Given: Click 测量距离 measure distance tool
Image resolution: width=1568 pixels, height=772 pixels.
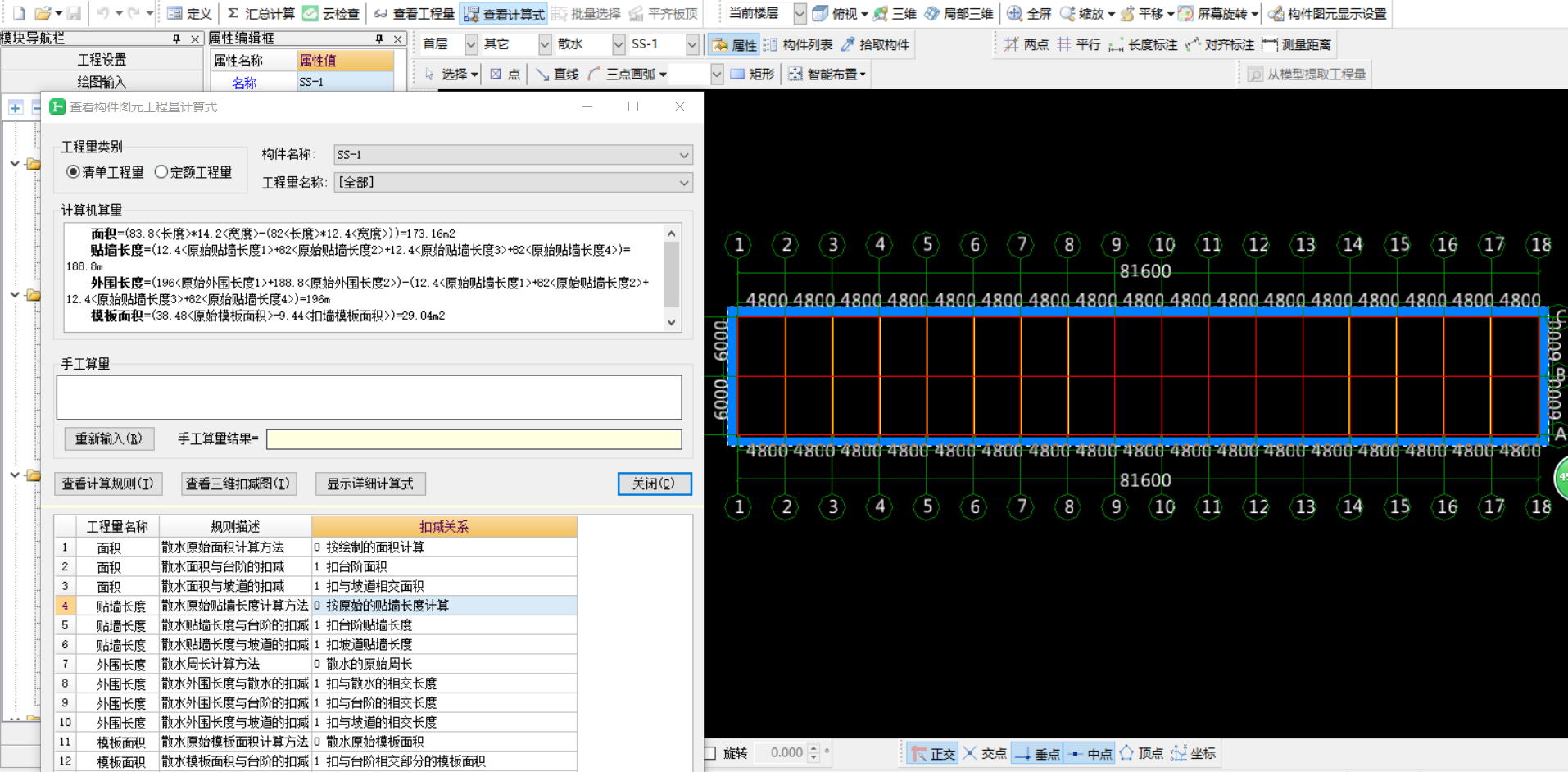Looking at the screenshot, I should click(1296, 44).
